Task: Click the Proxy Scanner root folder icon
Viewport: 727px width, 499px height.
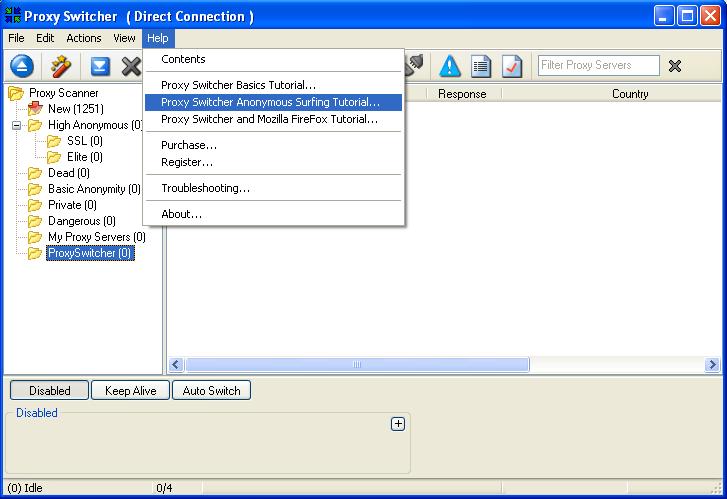Action: pyautogui.click(x=16, y=93)
